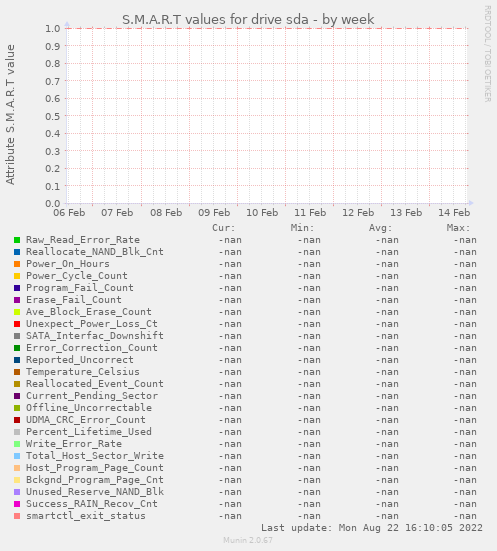Click the RRDTOOL / TOBI OETIKER watermark
Screen dimensions: 497x551
(488, 54)
